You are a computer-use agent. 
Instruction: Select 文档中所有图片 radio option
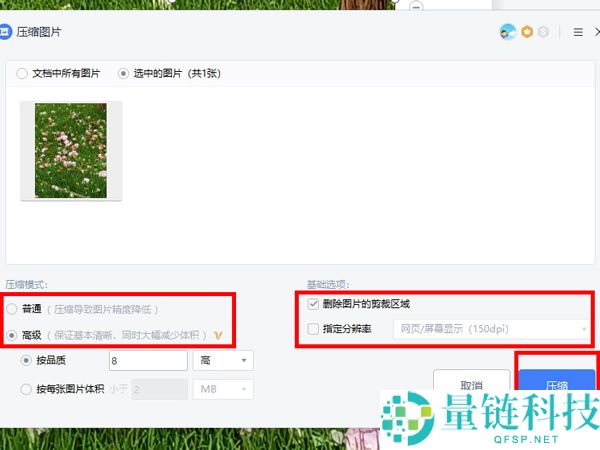point(23,73)
